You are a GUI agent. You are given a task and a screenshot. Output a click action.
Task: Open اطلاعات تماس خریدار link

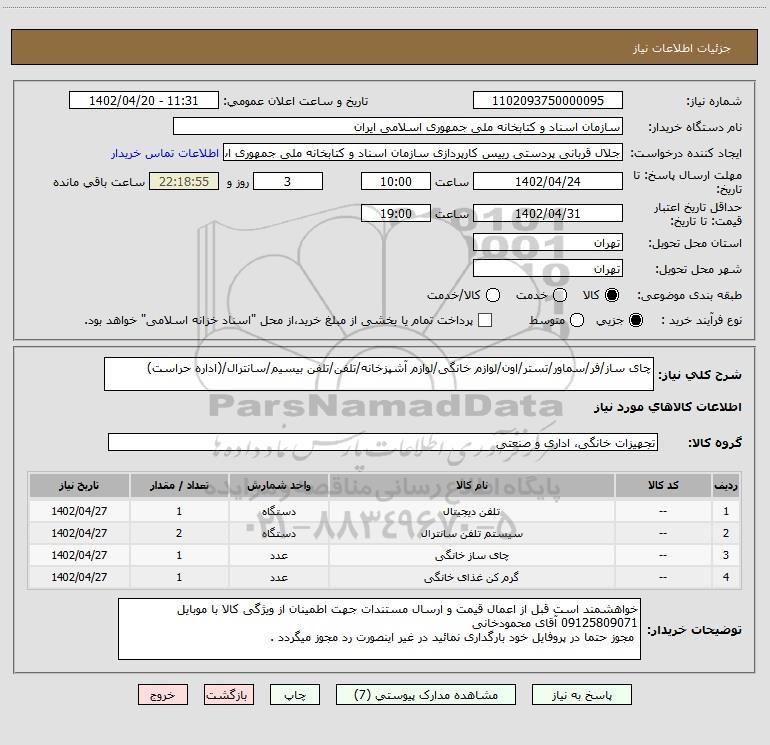165,153
